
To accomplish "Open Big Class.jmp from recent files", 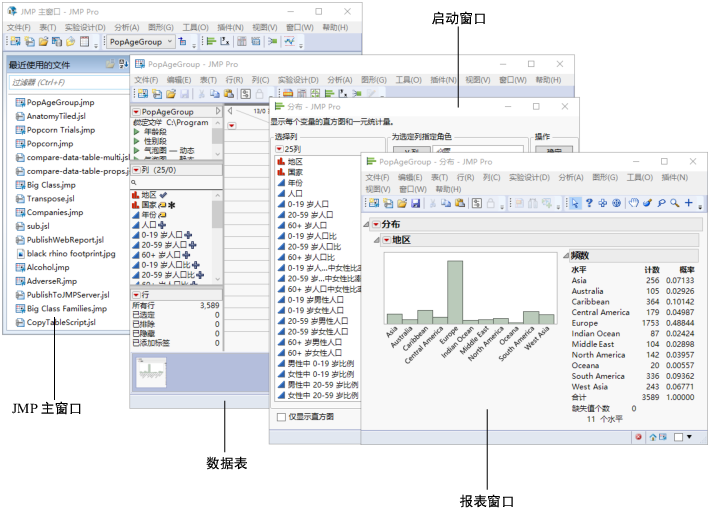I will point(51,185).
